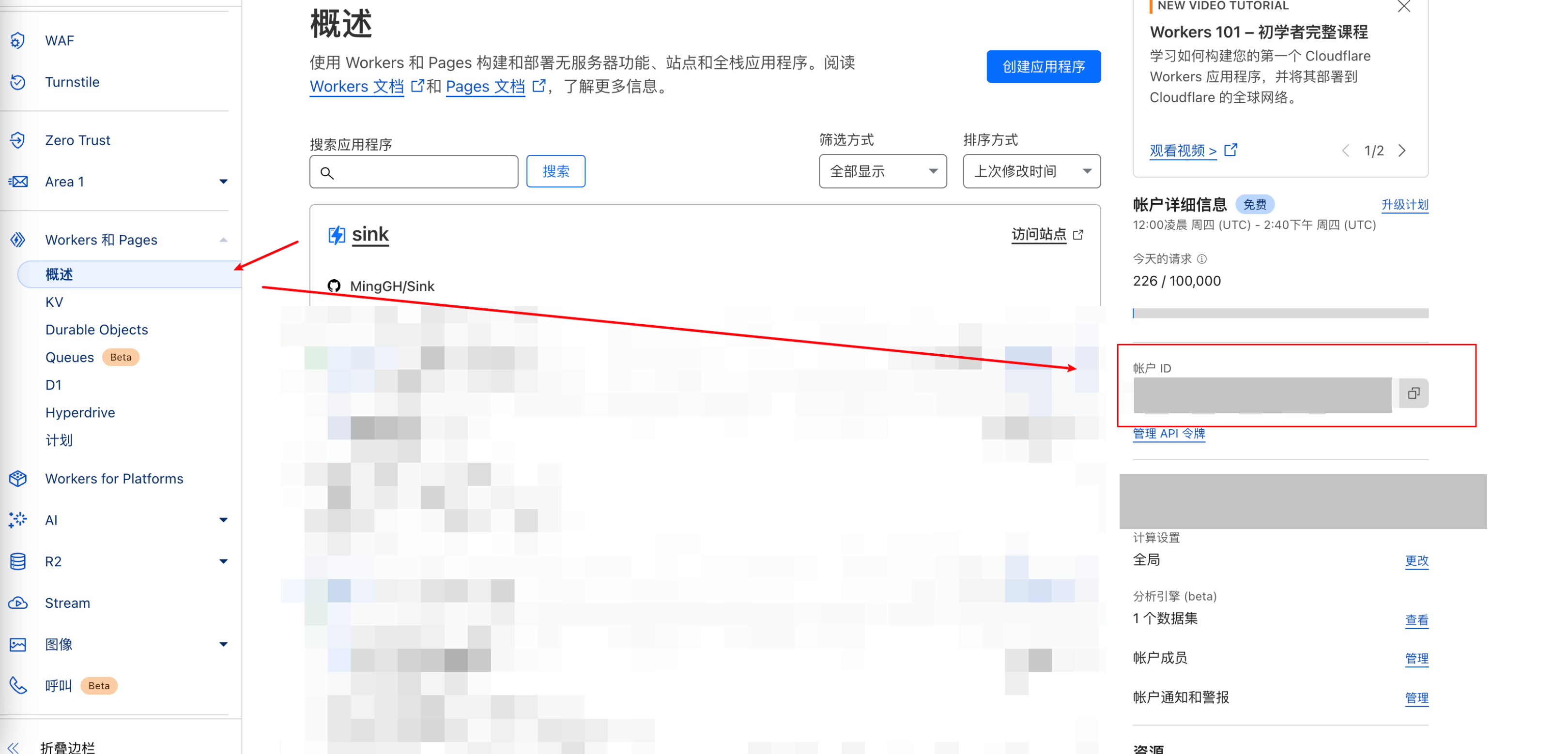Open KV in the sidebar

(x=54, y=302)
